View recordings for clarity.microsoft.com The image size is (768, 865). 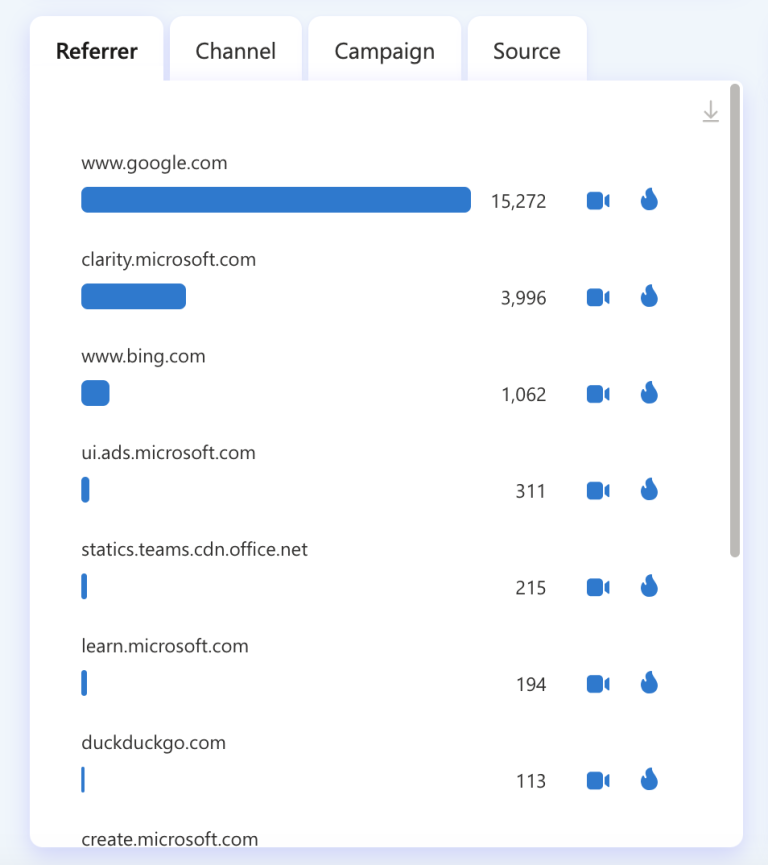[598, 297]
